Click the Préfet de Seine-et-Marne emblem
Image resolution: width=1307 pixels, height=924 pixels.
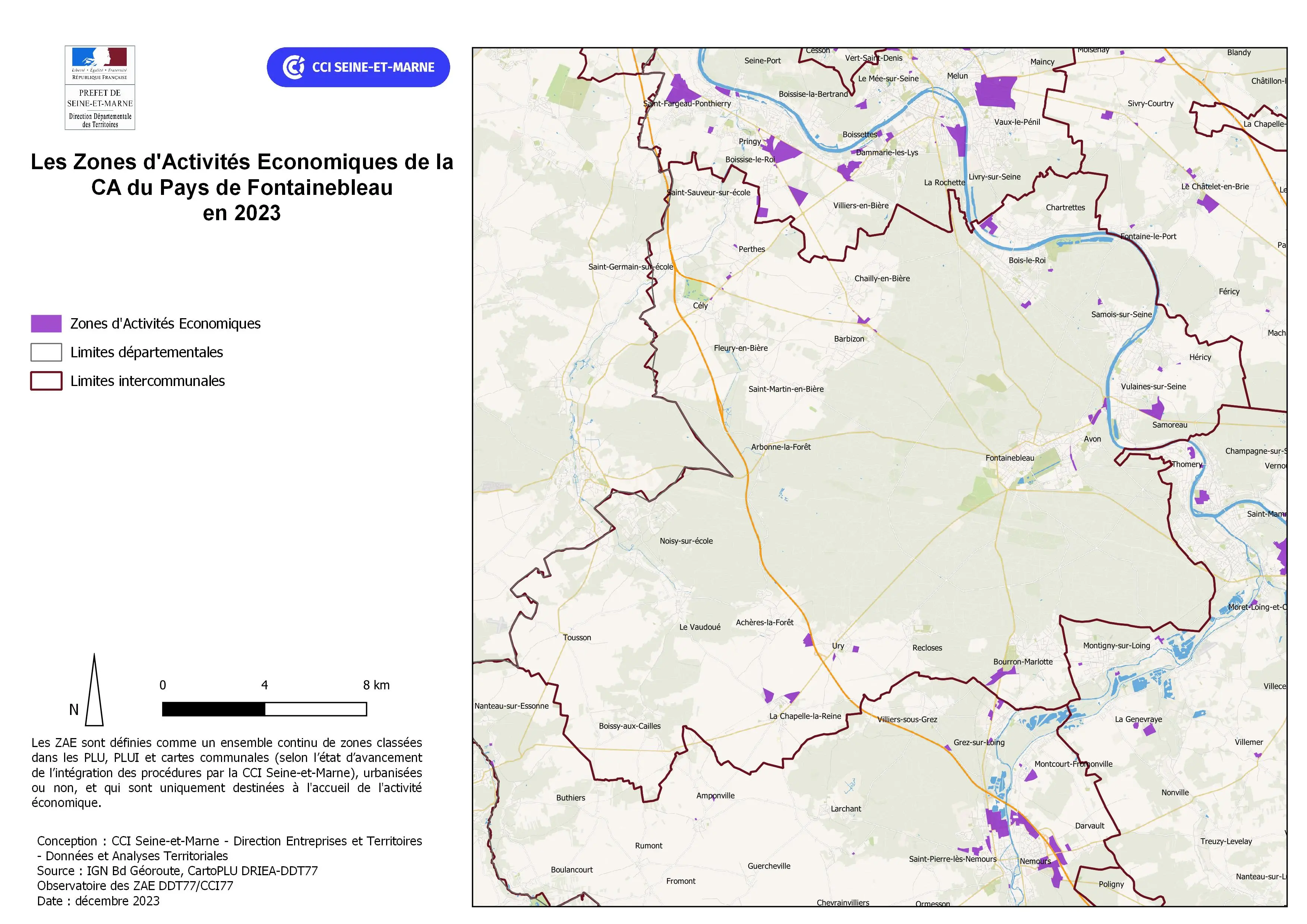(x=100, y=88)
